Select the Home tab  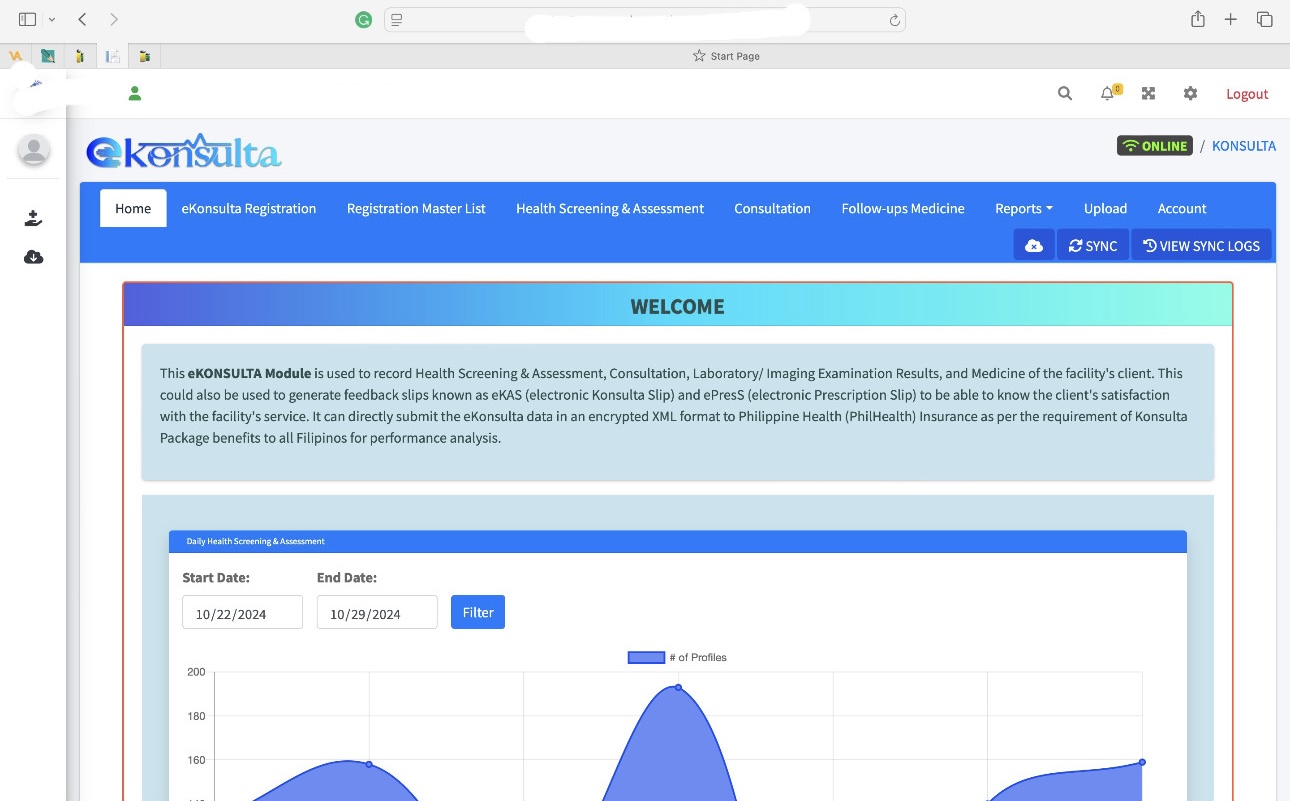(133, 208)
